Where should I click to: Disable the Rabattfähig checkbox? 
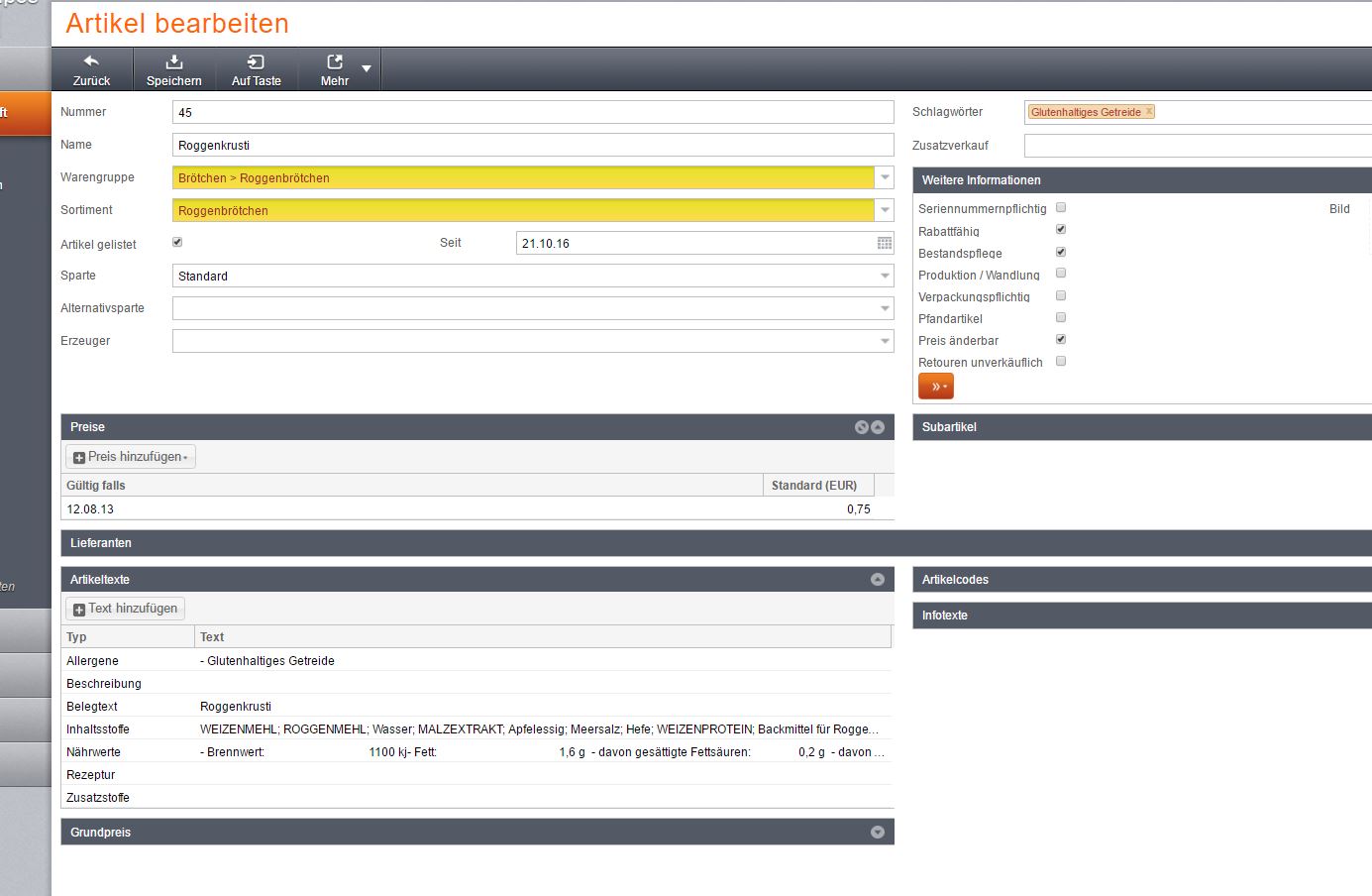(1061, 230)
